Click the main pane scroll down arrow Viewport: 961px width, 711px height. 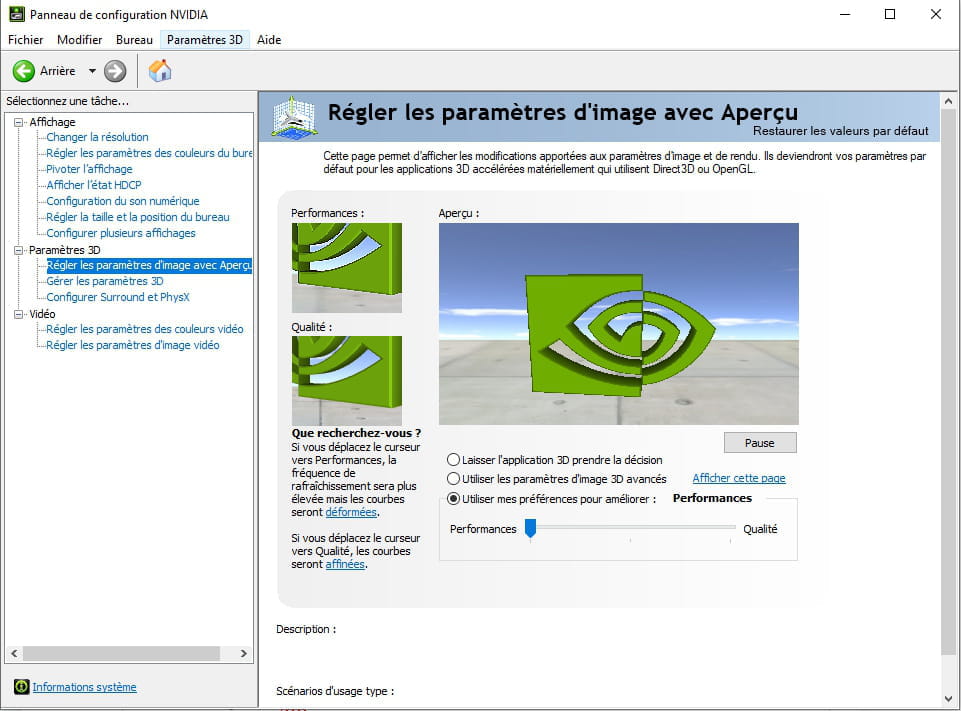[948, 698]
